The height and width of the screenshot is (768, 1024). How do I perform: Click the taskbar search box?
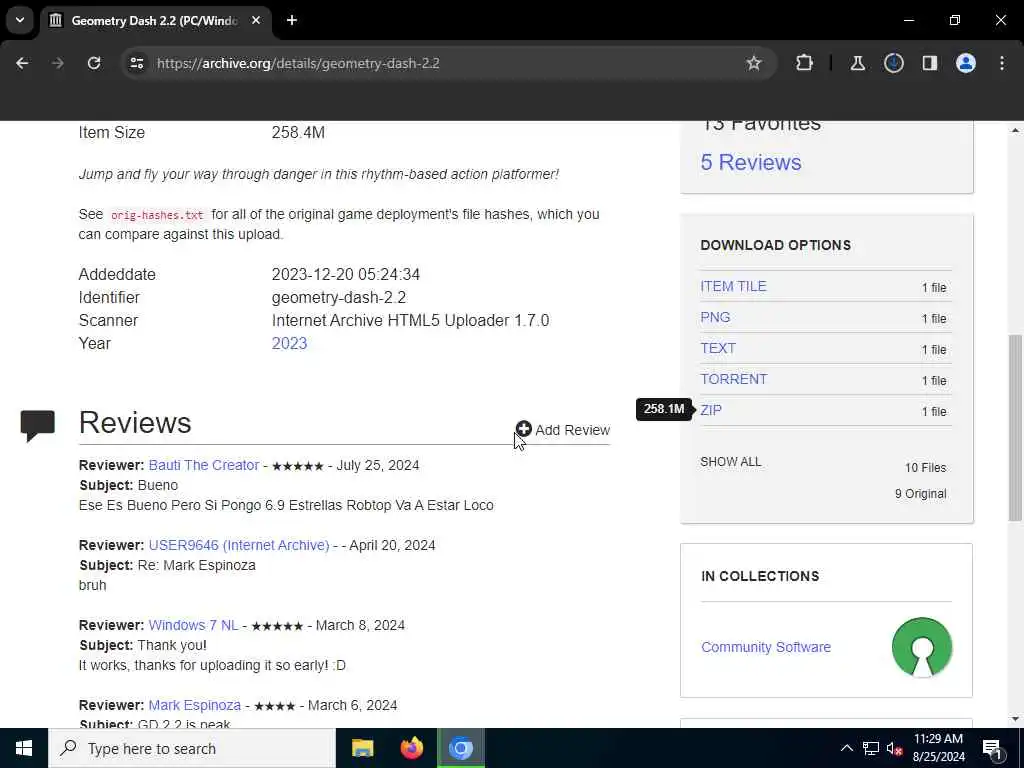[192, 748]
